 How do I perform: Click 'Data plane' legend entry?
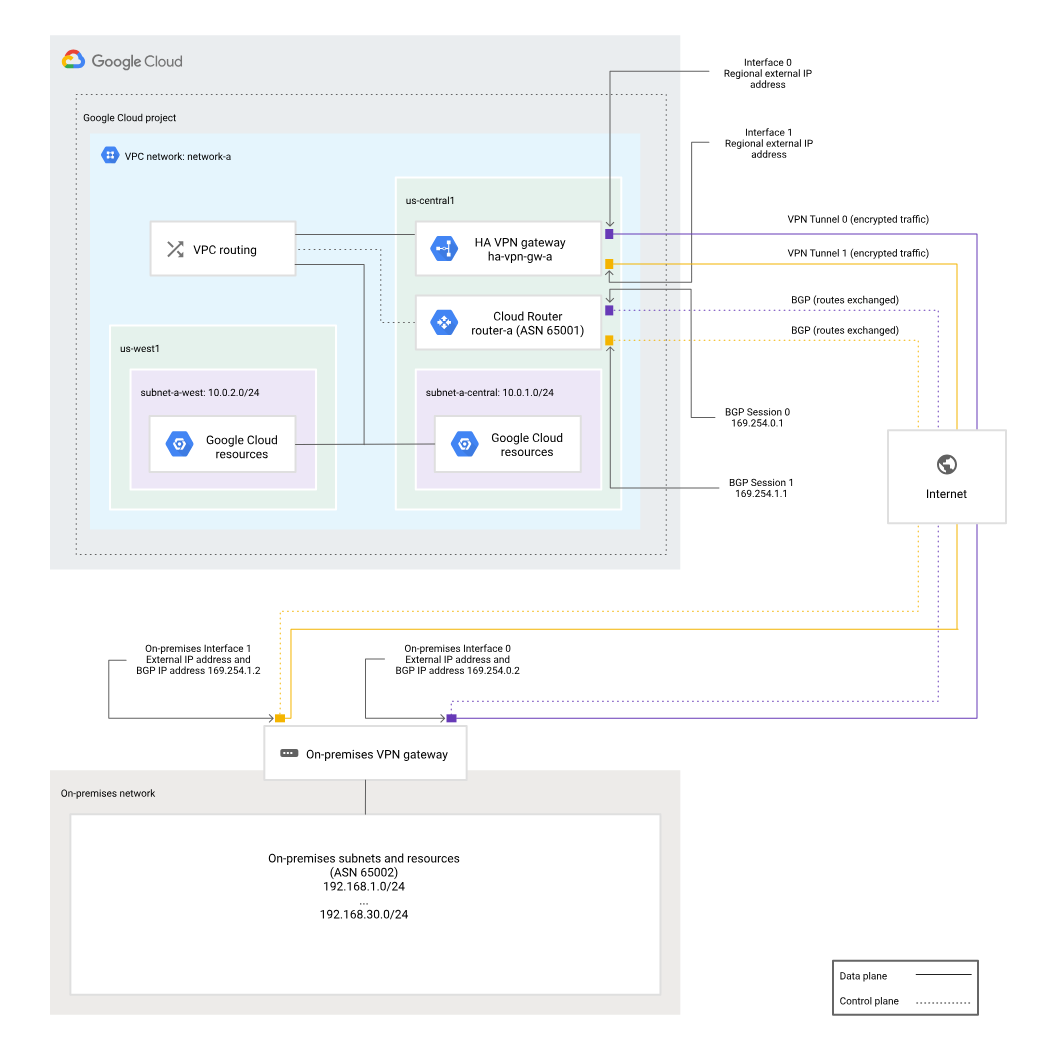pos(905,976)
